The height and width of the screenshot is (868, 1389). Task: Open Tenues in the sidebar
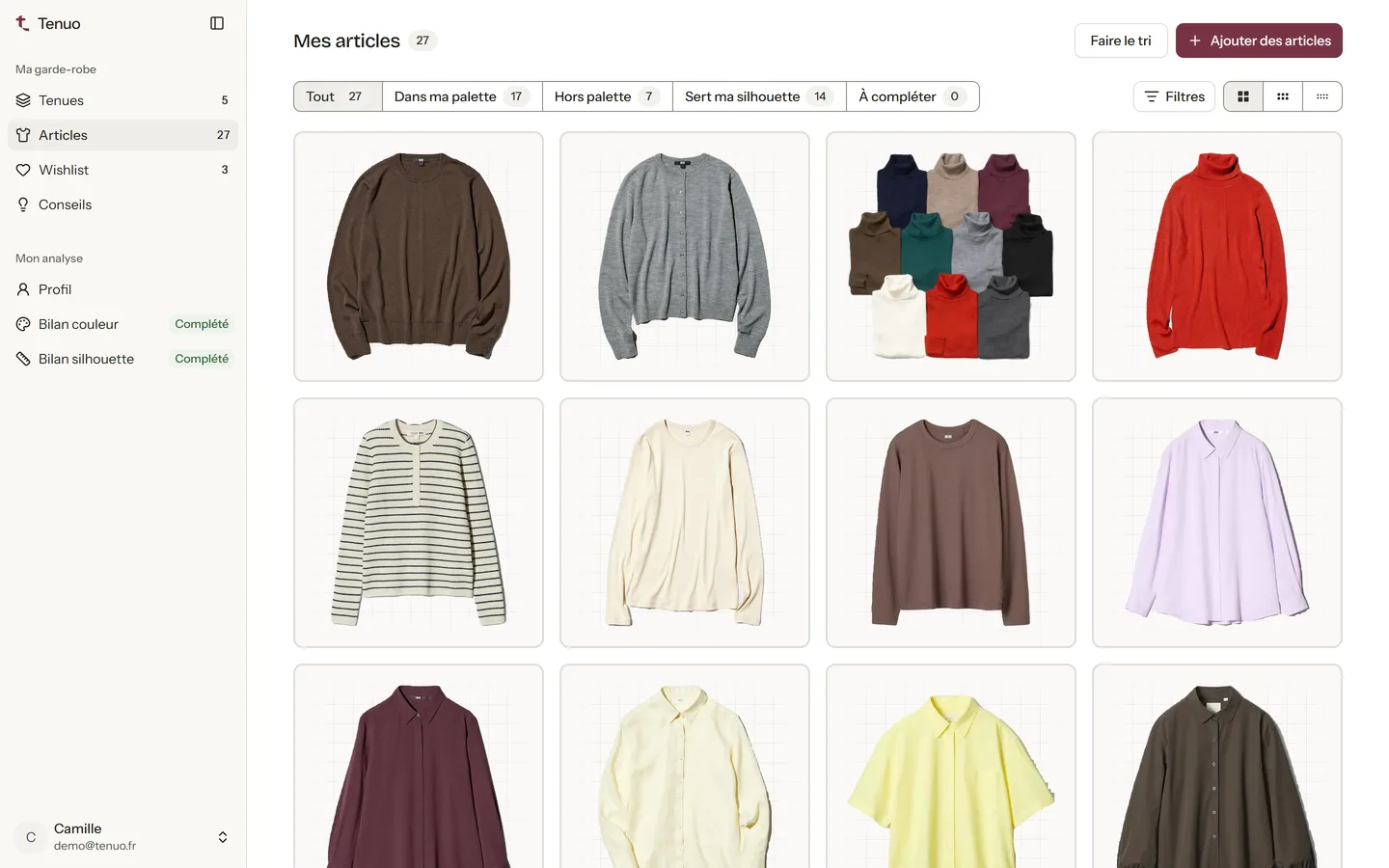[123, 100]
